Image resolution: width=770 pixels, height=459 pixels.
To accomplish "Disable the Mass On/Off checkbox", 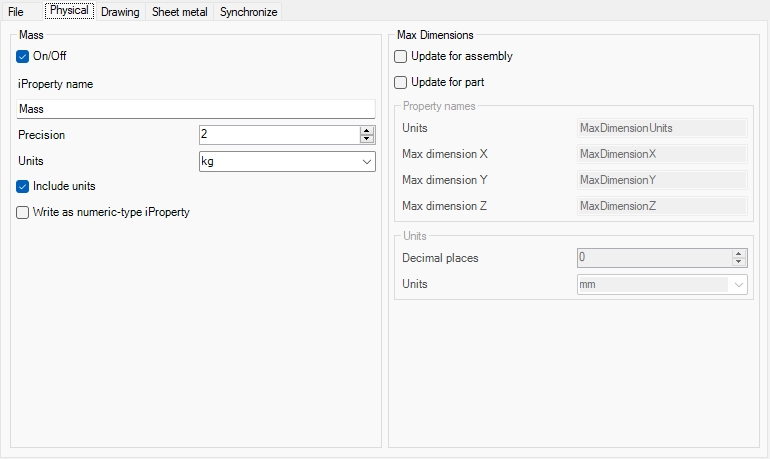I will (x=23, y=56).
